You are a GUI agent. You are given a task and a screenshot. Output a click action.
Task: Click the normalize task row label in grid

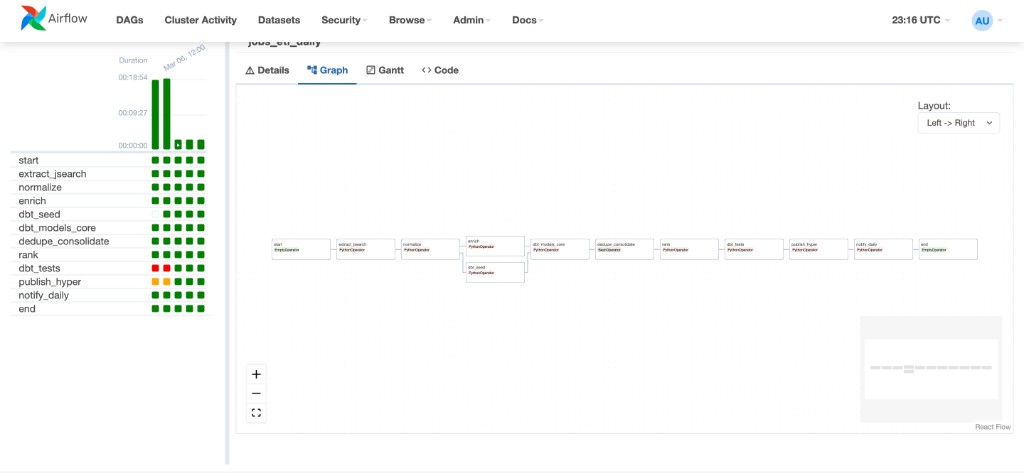(x=40, y=188)
